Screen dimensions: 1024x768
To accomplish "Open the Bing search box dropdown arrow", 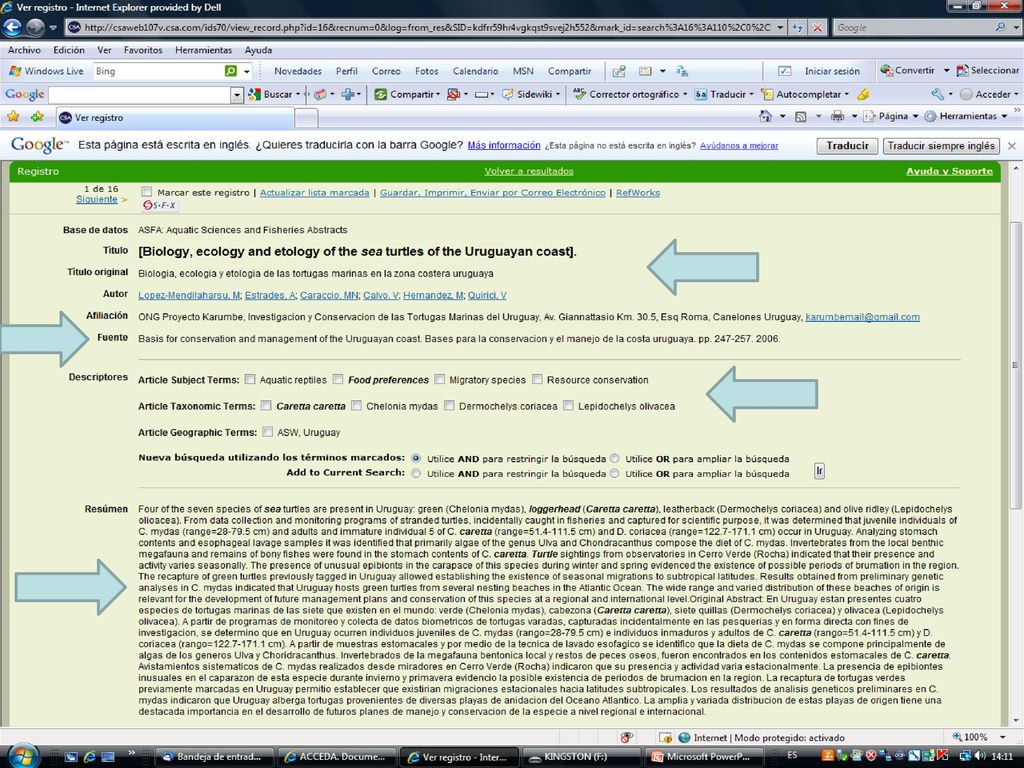I will click(x=246, y=71).
